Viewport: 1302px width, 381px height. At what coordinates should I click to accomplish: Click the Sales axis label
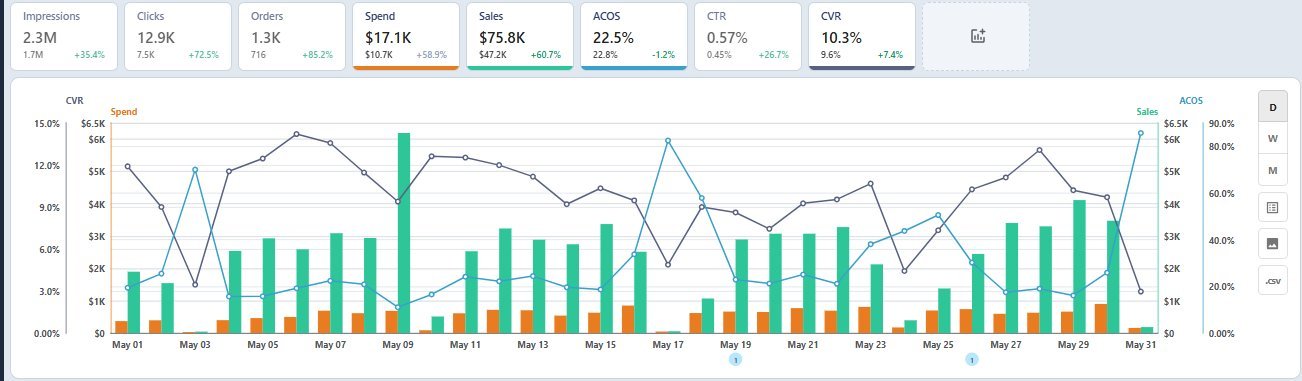1146,112
